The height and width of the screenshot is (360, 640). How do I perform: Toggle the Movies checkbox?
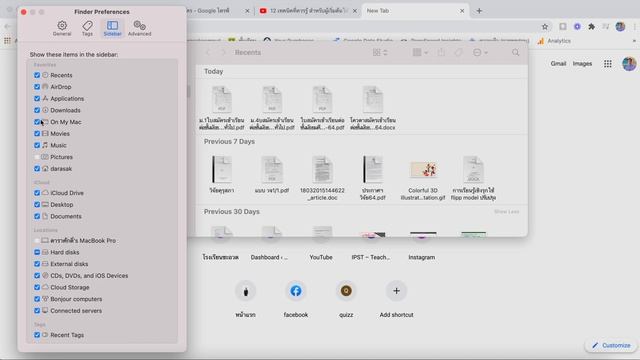coord(37,133)
